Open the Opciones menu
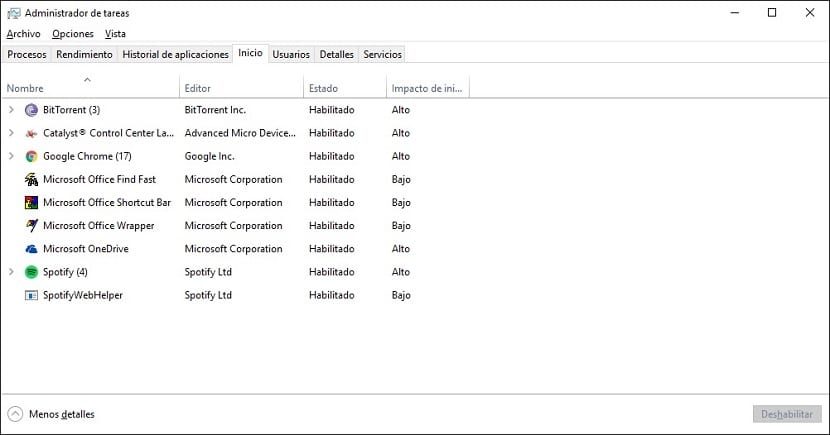This screenshot has height=435, width=830. [x=73, y=34]
